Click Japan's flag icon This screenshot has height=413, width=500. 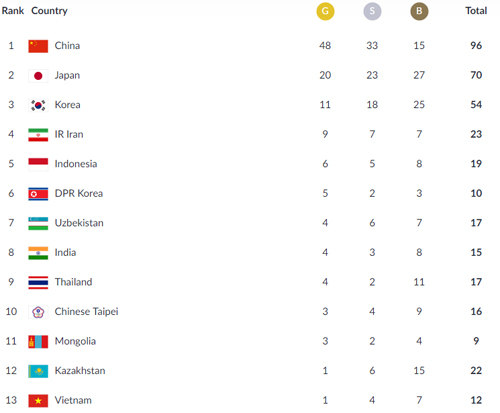click(x=38, y=76)
